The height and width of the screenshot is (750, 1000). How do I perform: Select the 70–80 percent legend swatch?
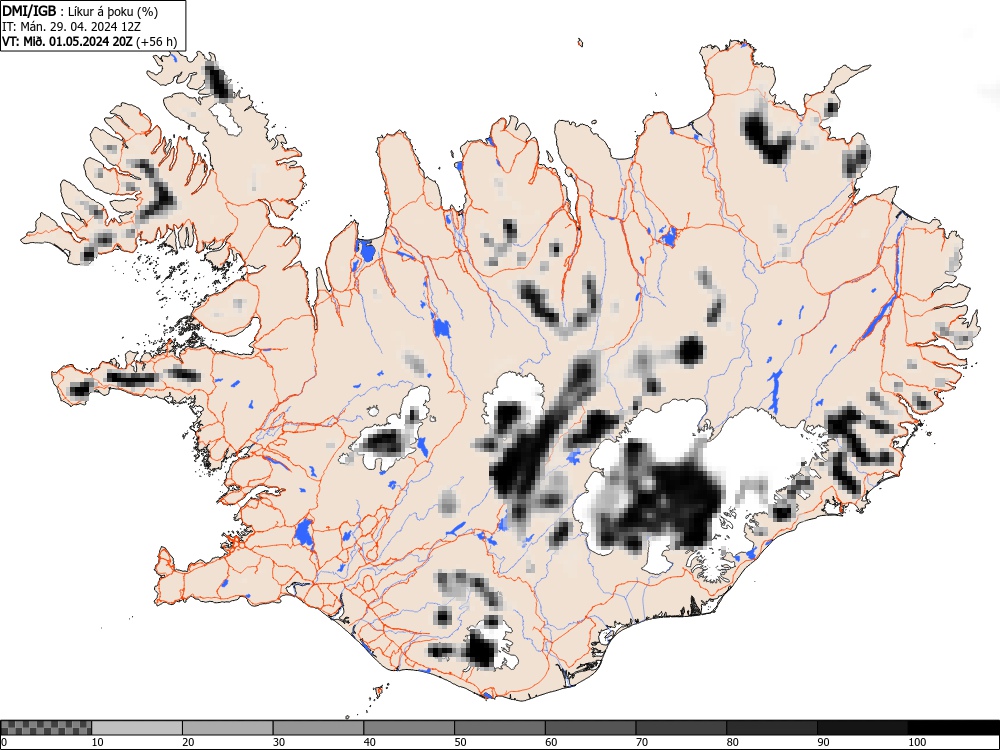click(680, 728)
